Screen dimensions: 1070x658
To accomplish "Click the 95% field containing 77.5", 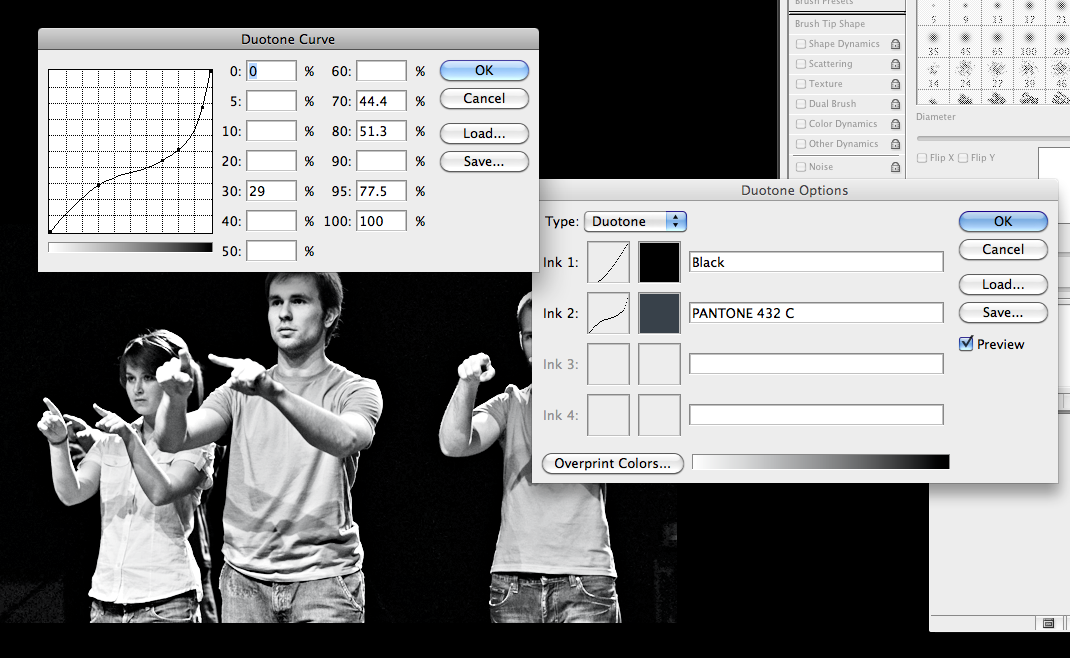I will click(381, 191).
